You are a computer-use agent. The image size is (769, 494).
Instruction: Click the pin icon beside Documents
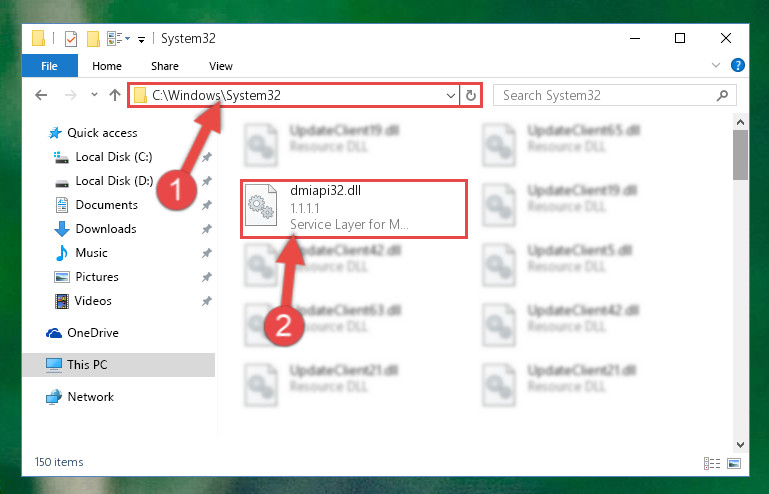point(206,205)
